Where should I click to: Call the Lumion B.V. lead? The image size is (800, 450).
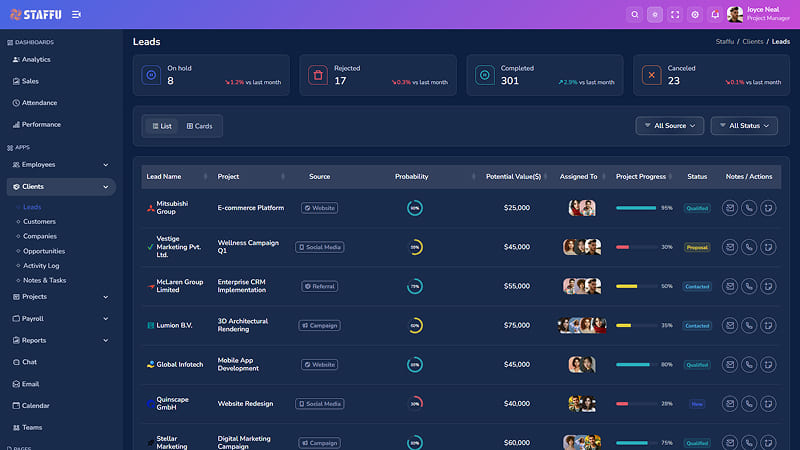click(x=748, y=325)
